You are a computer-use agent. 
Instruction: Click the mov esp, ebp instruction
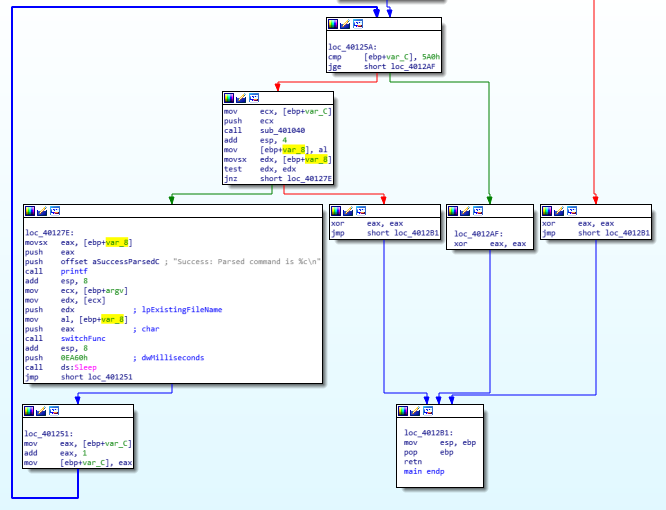point(440,442)
